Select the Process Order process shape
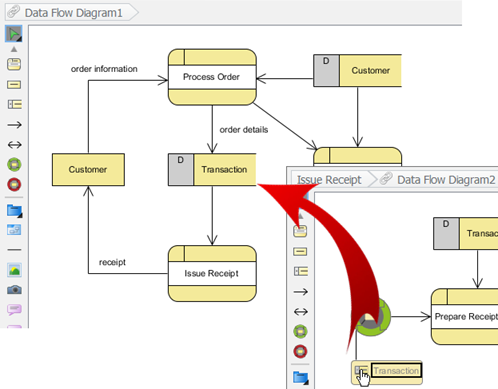 pos(212,77)
